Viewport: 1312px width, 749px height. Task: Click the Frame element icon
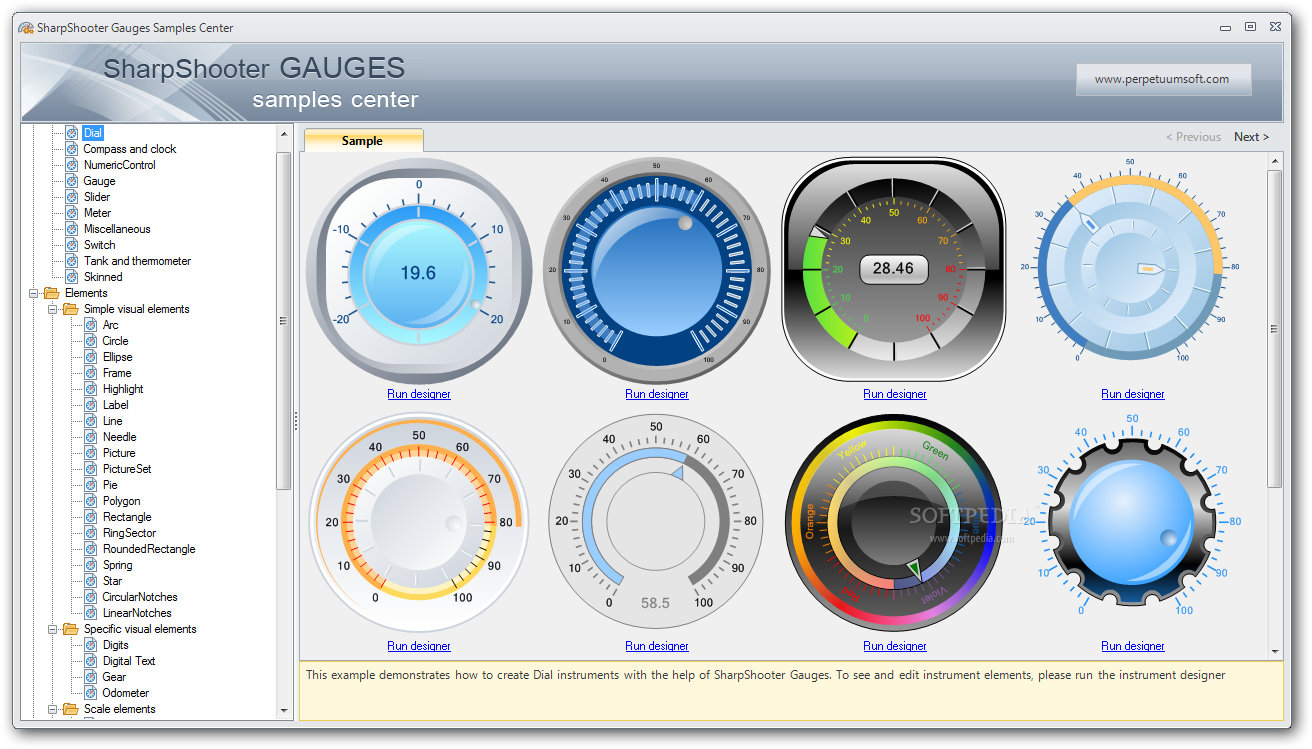[91, 373]
